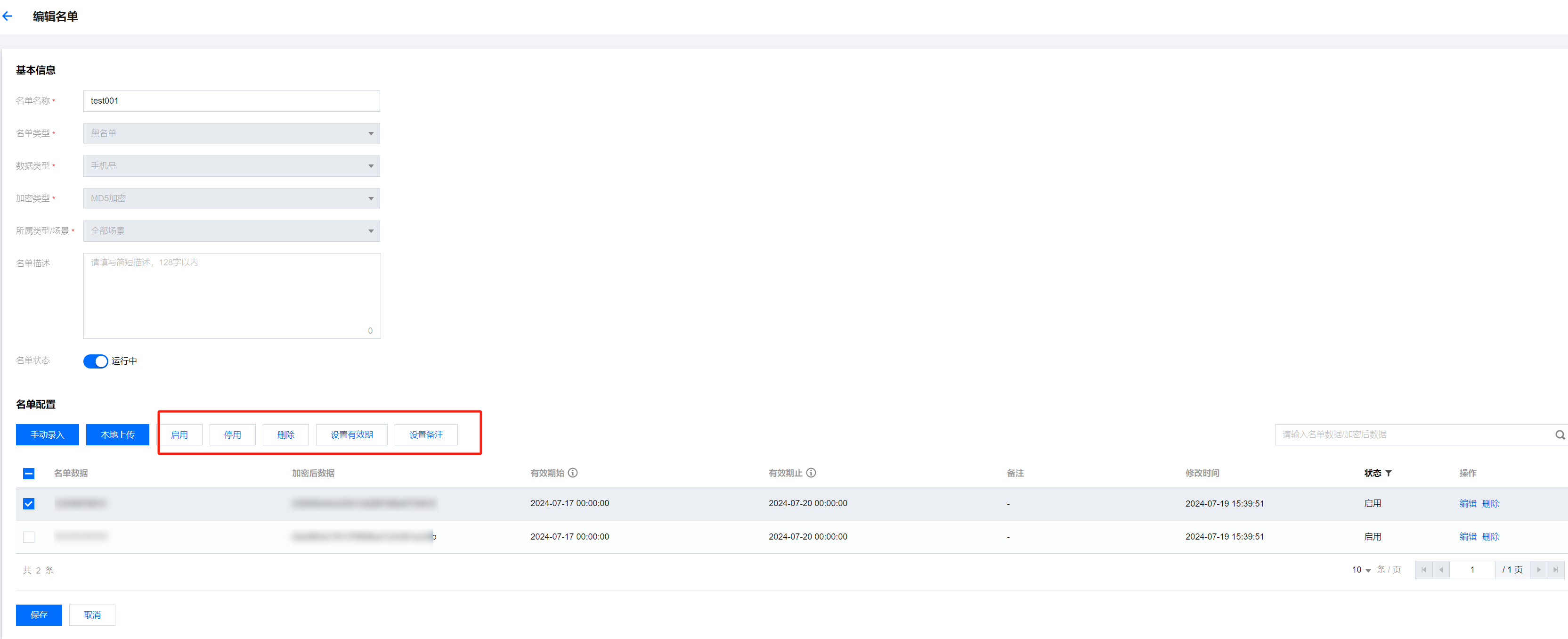Check the second row checkbox
This screenshot has height=639, width=1568.
click(x=29, y=537)
